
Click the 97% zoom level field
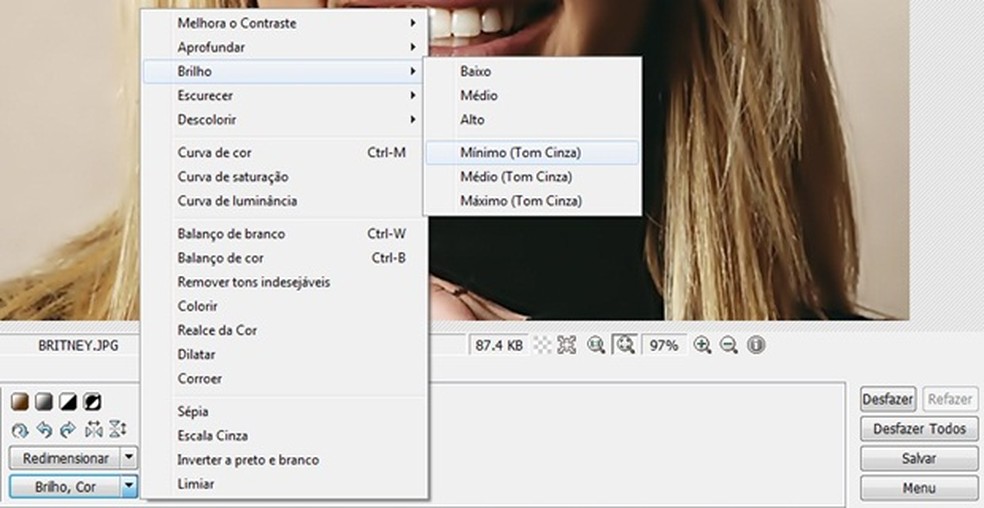664,345
